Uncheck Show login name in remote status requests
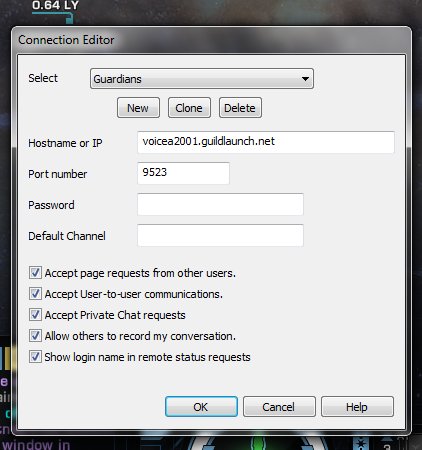 pyautogui.click(x=35, y=357)
